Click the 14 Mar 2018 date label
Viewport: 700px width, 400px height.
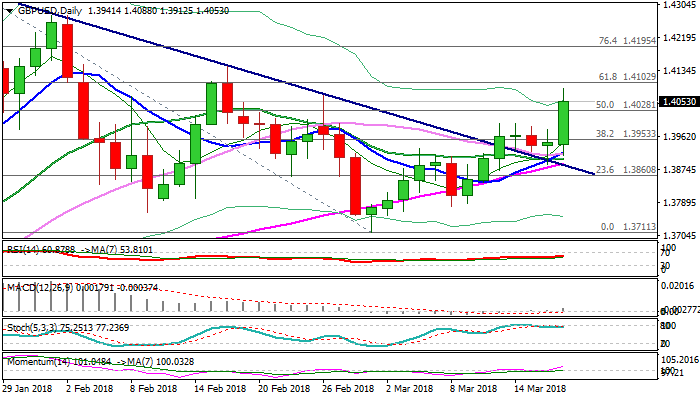(x=540, y=389)
